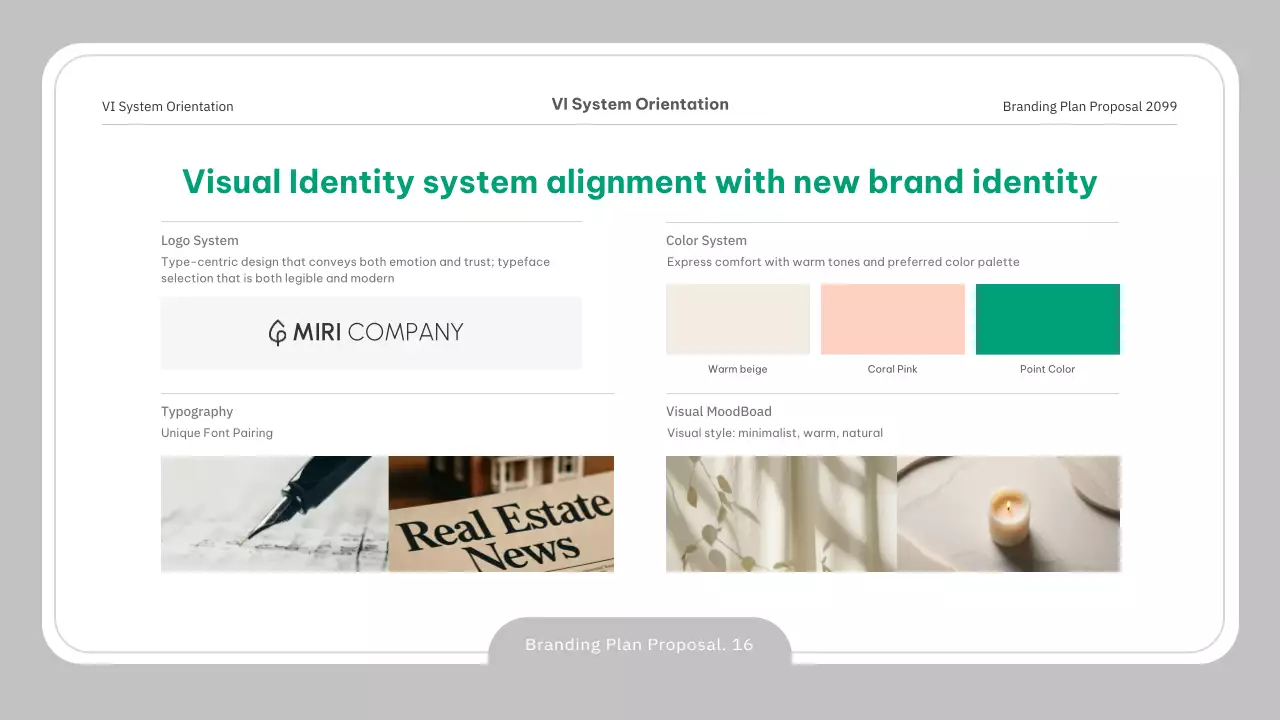Select the Real Estate News image
1280x720 pixels.
[501, 514]
